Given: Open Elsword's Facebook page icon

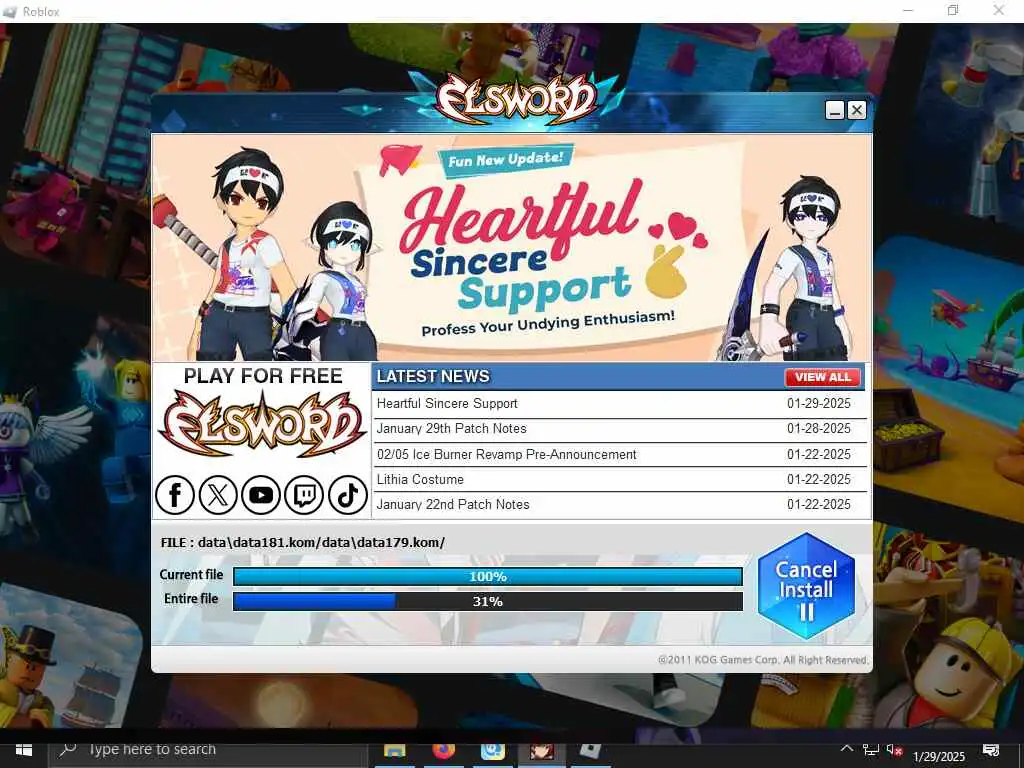Looking at the screenshot, I should coord(174,495).
